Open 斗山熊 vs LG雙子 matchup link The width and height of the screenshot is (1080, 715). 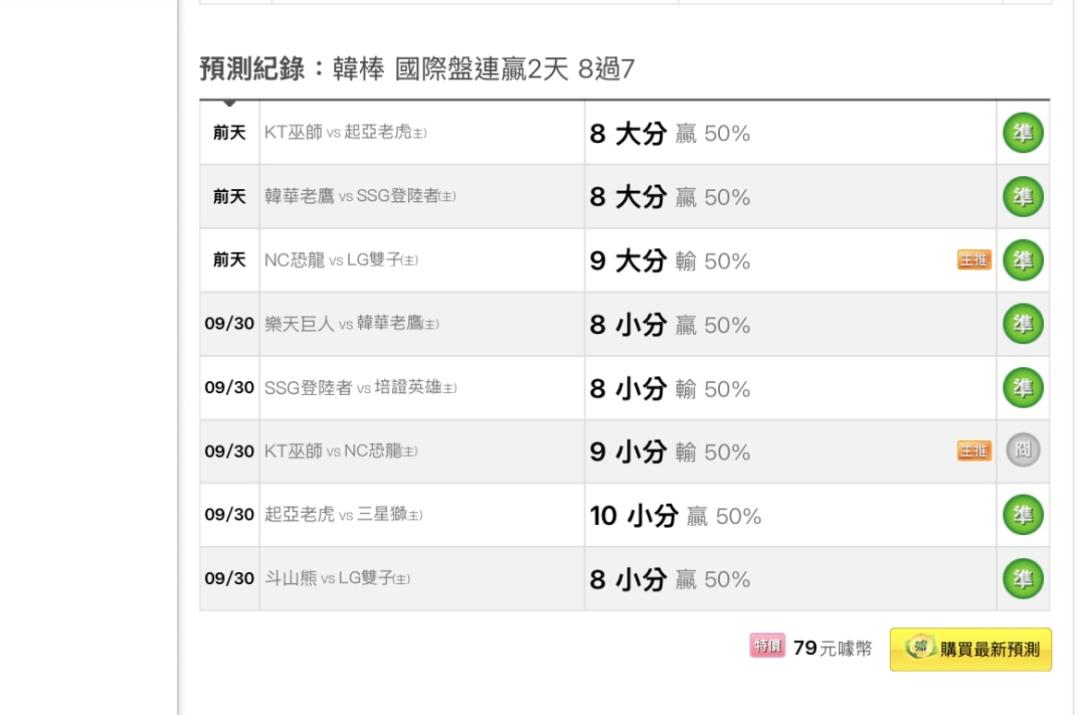click(337, 579)
